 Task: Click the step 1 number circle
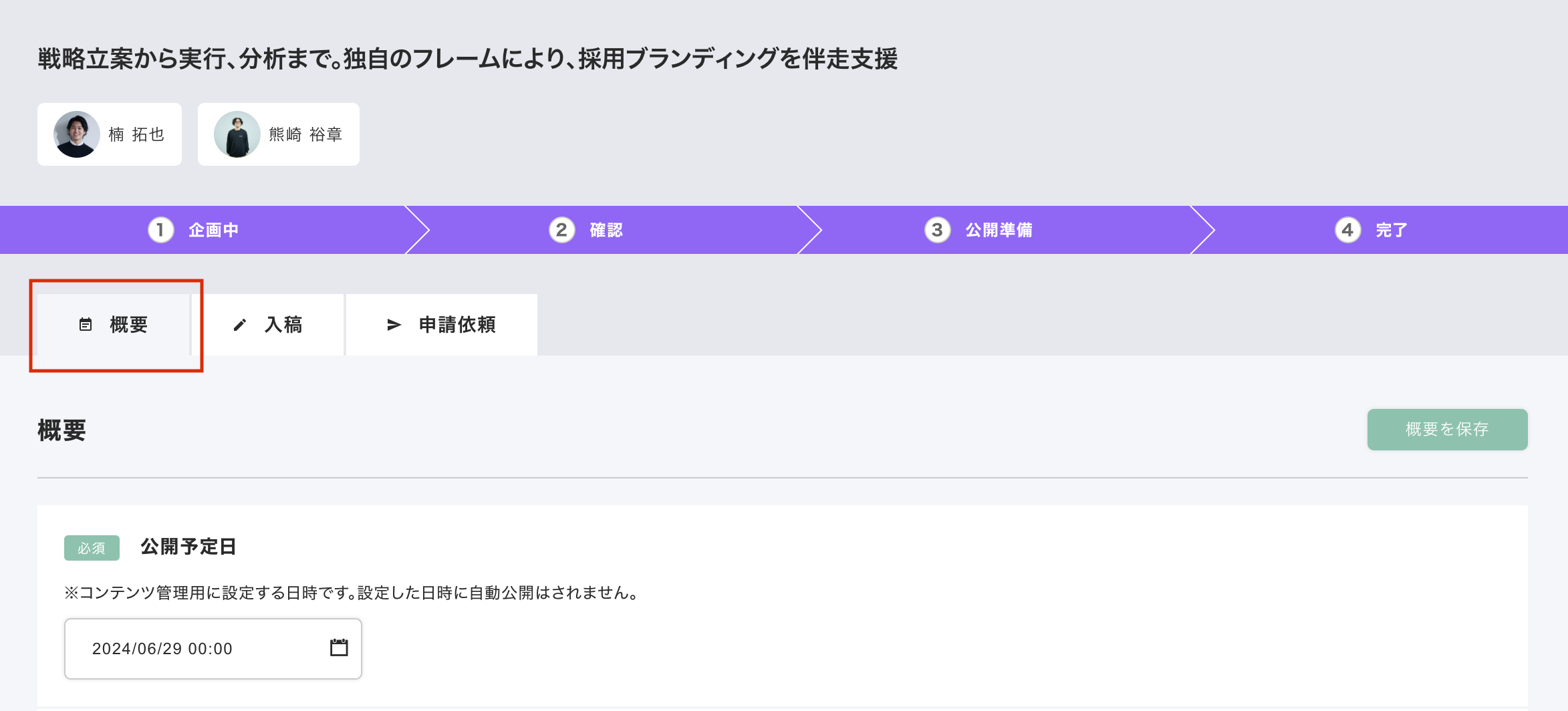point(160,230)
